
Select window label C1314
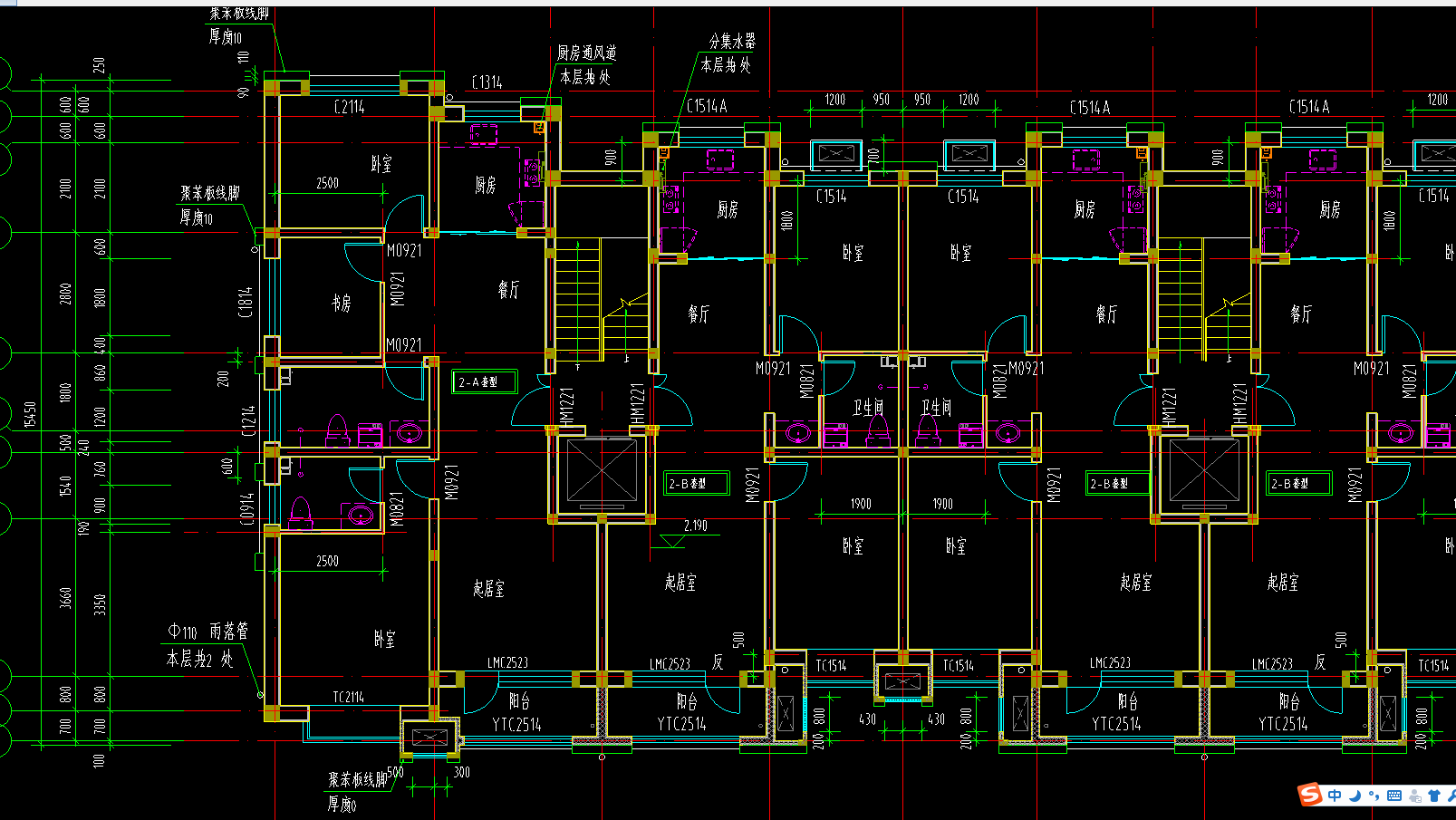[x=487, y=82]
